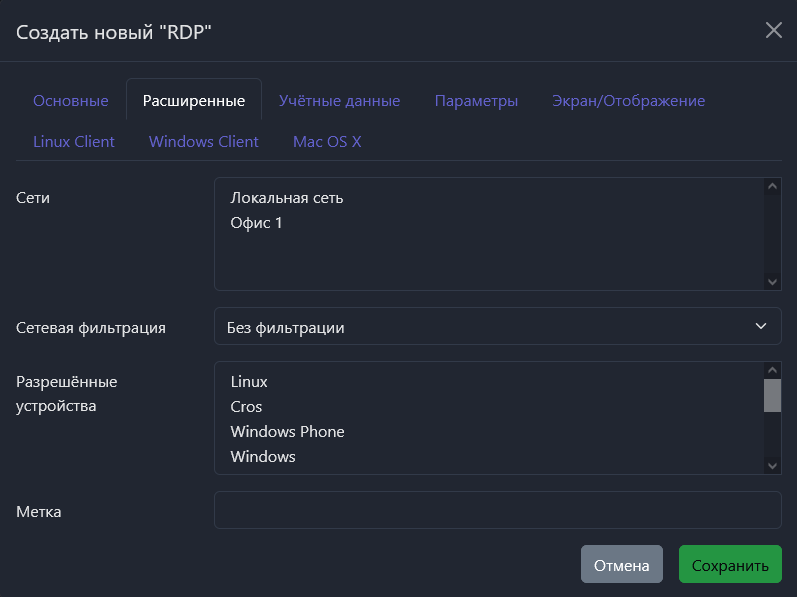Select Linux in allowed devices list

pos(249,382)
